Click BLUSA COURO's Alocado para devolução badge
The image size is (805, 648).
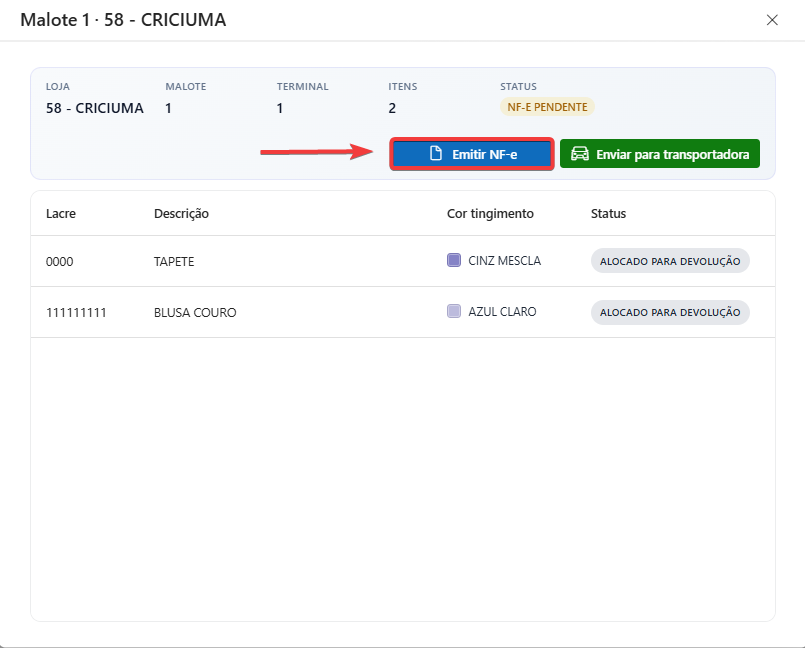click(x=670, y=312)
